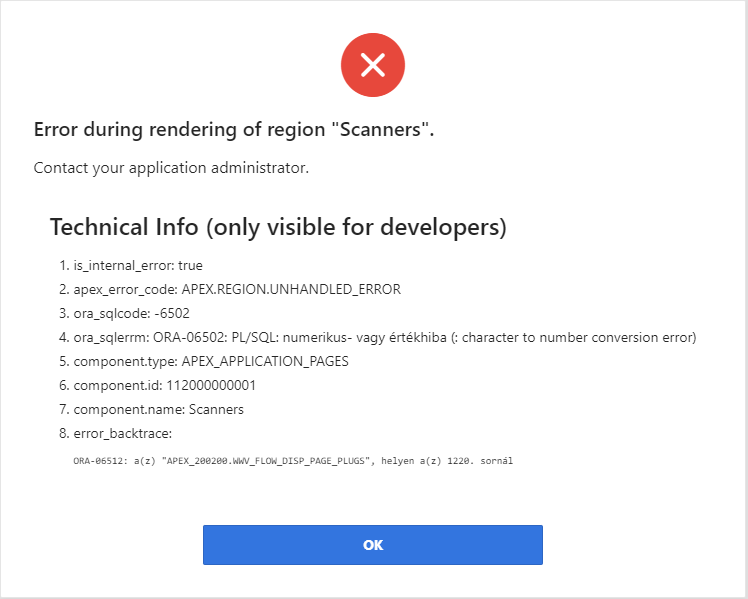The width and height of the screenshot is (748, 599).
Task: Click the -6502 sqlcode value
Action: pyautogui.click(x=183, y=314)
